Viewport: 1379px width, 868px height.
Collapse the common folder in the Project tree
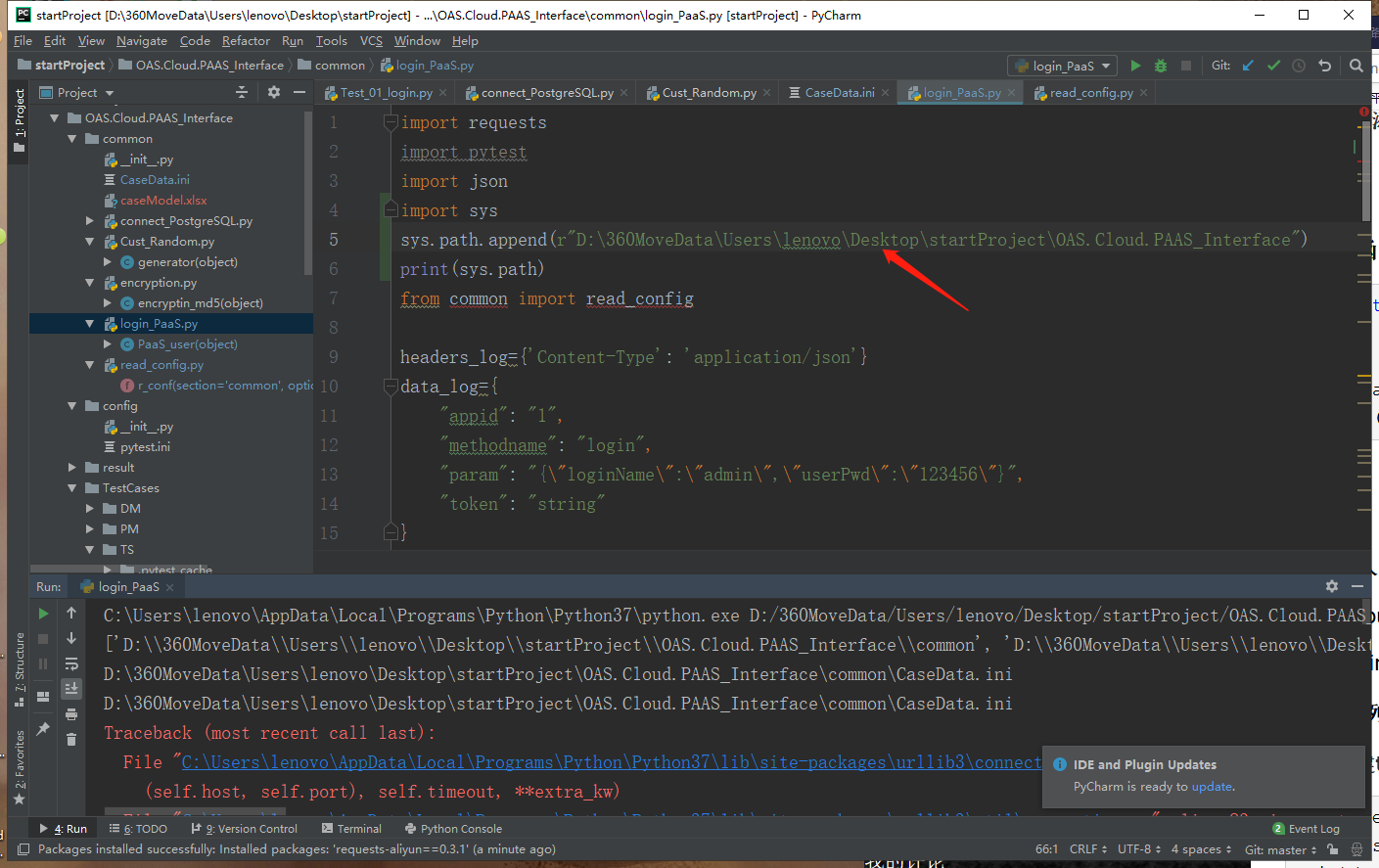[70, 138]
